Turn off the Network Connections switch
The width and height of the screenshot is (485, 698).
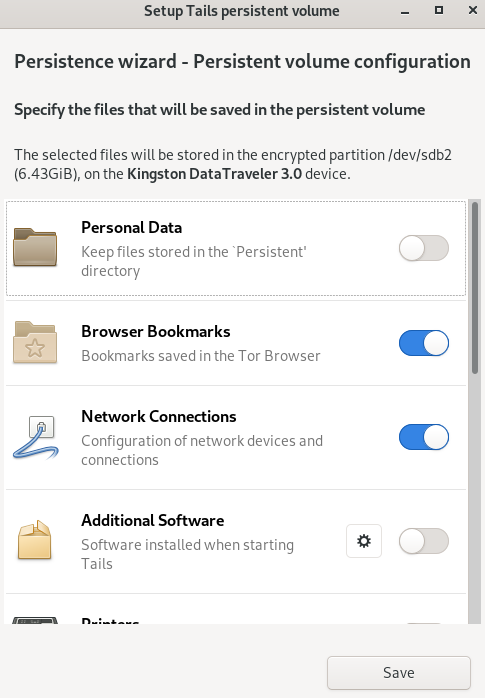[x=424, y=437]
